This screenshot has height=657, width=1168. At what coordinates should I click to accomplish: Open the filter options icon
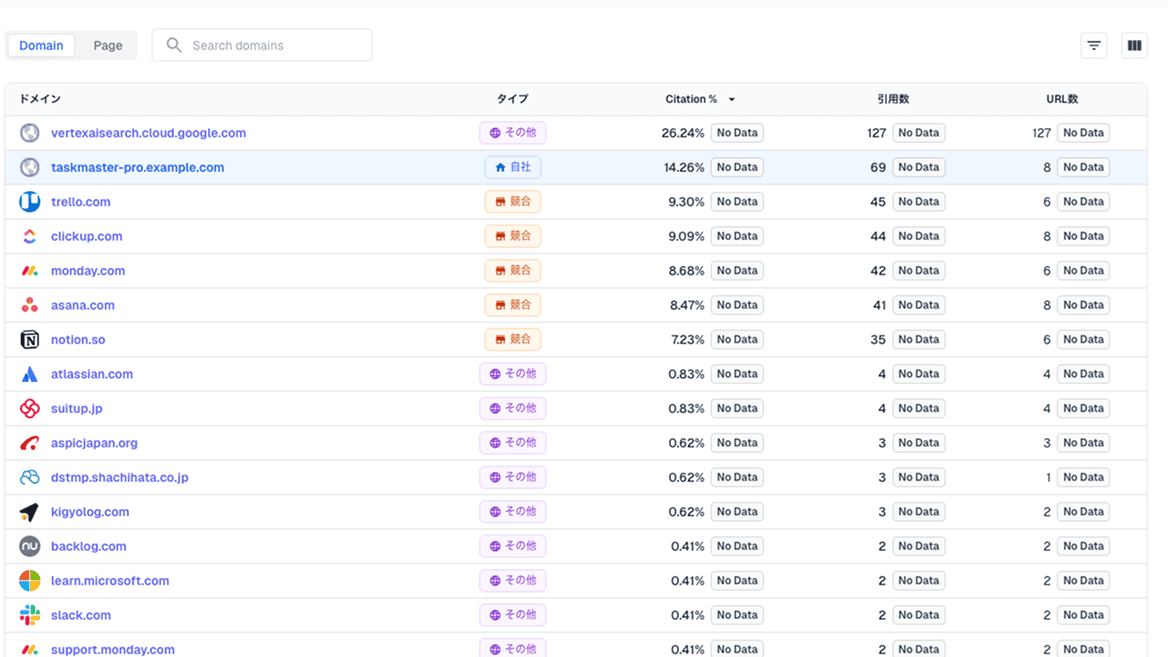tap(1094, 45)
